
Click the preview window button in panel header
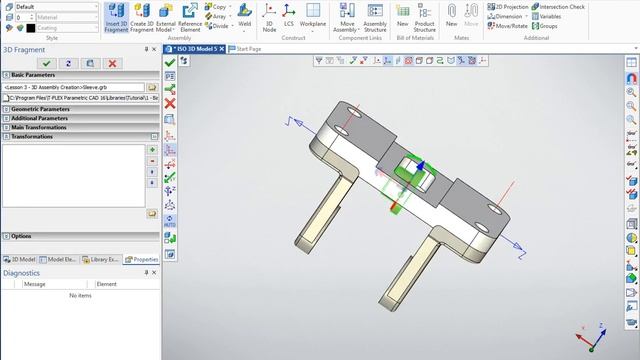tap(90, 63)
